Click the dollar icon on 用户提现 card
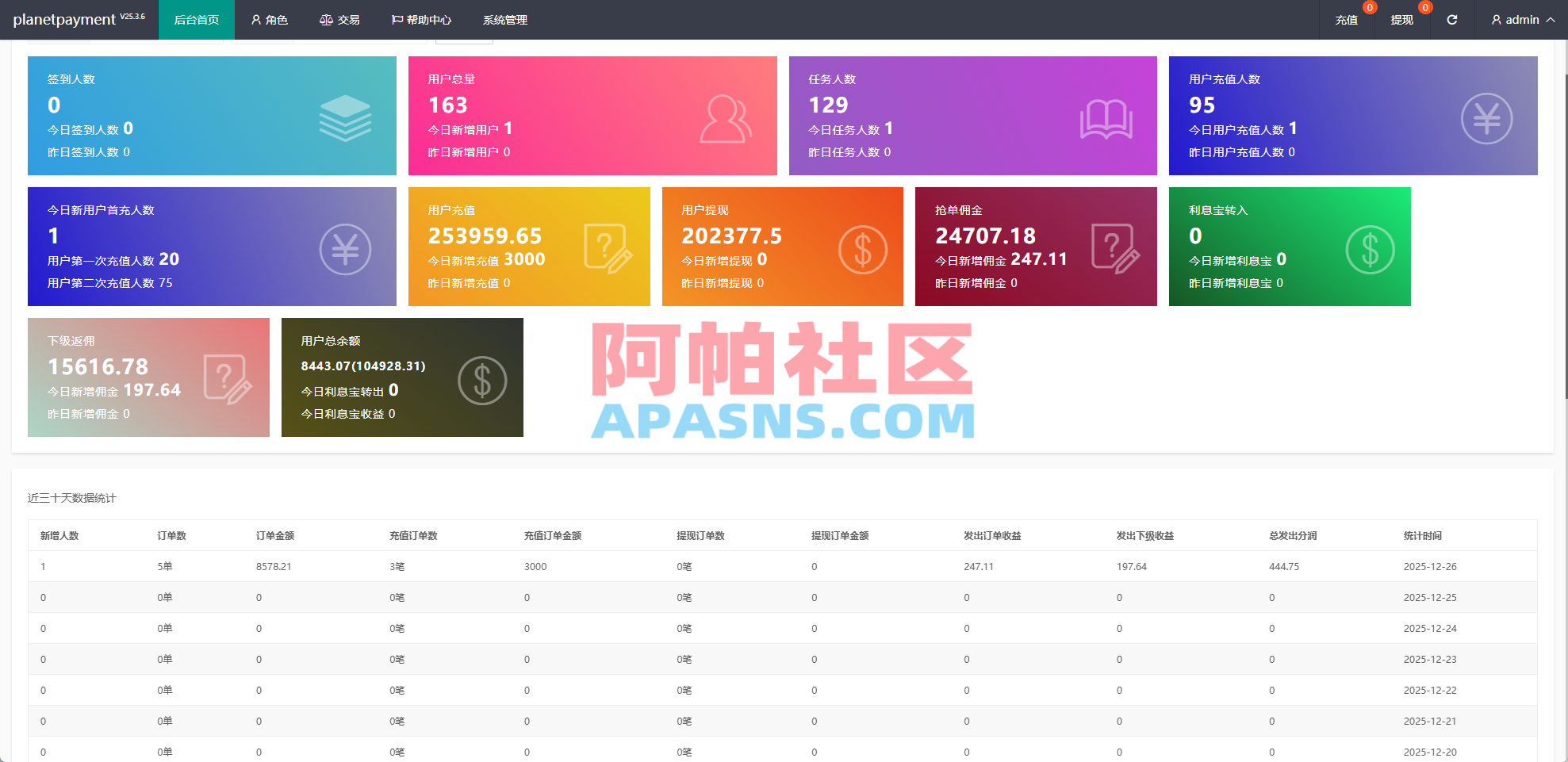 pyautogui.click(x=862, y=250)
